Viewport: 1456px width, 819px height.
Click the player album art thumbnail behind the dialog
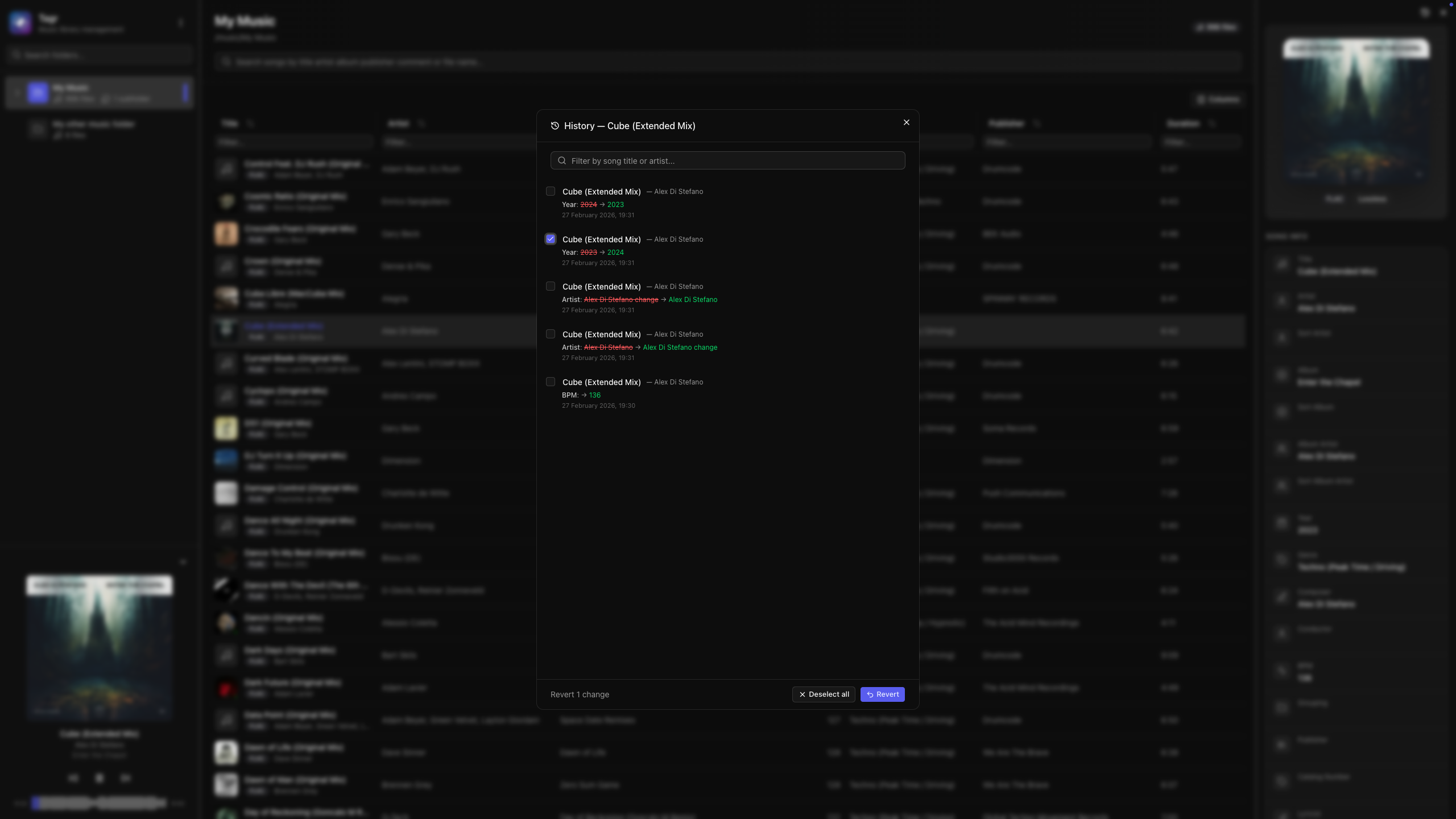point(99,647)
